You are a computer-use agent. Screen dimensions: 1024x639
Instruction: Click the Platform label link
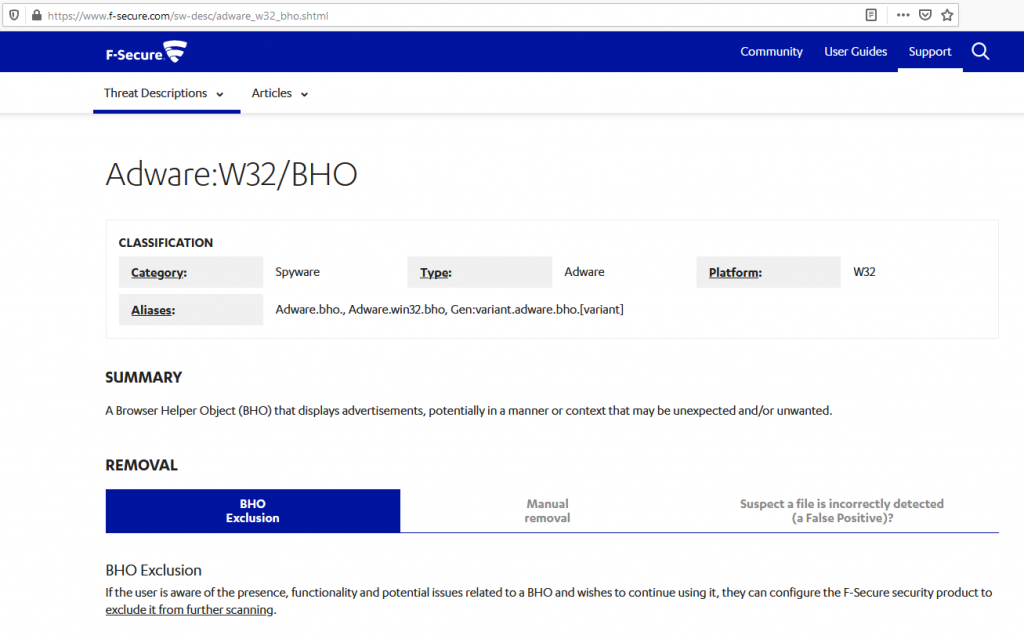[735, 272]
